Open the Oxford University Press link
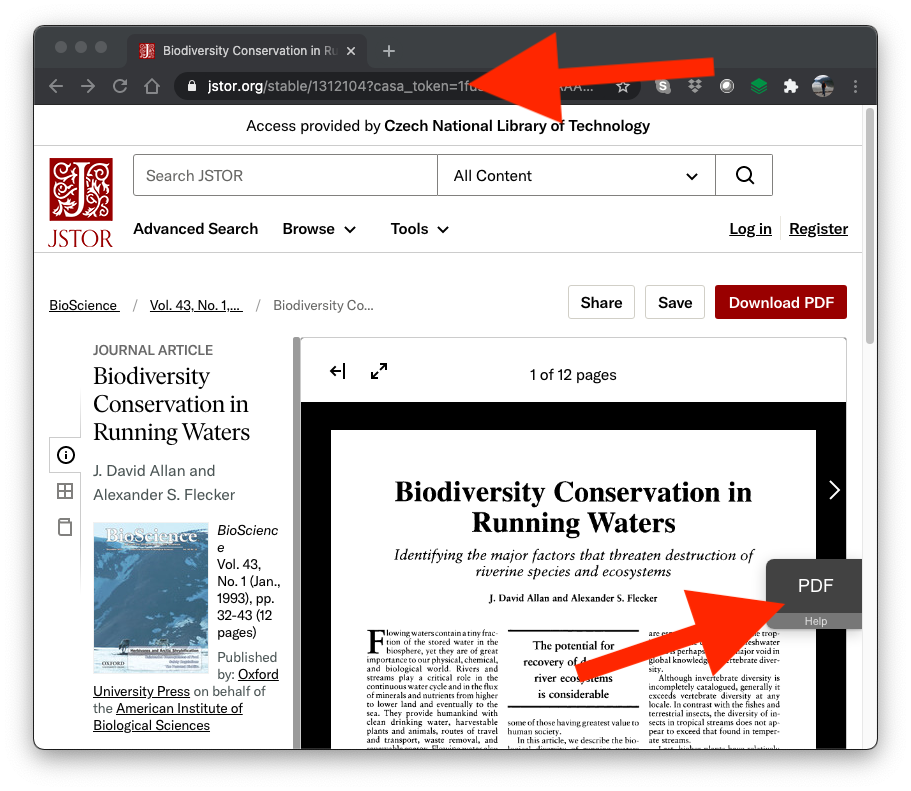 186,683
